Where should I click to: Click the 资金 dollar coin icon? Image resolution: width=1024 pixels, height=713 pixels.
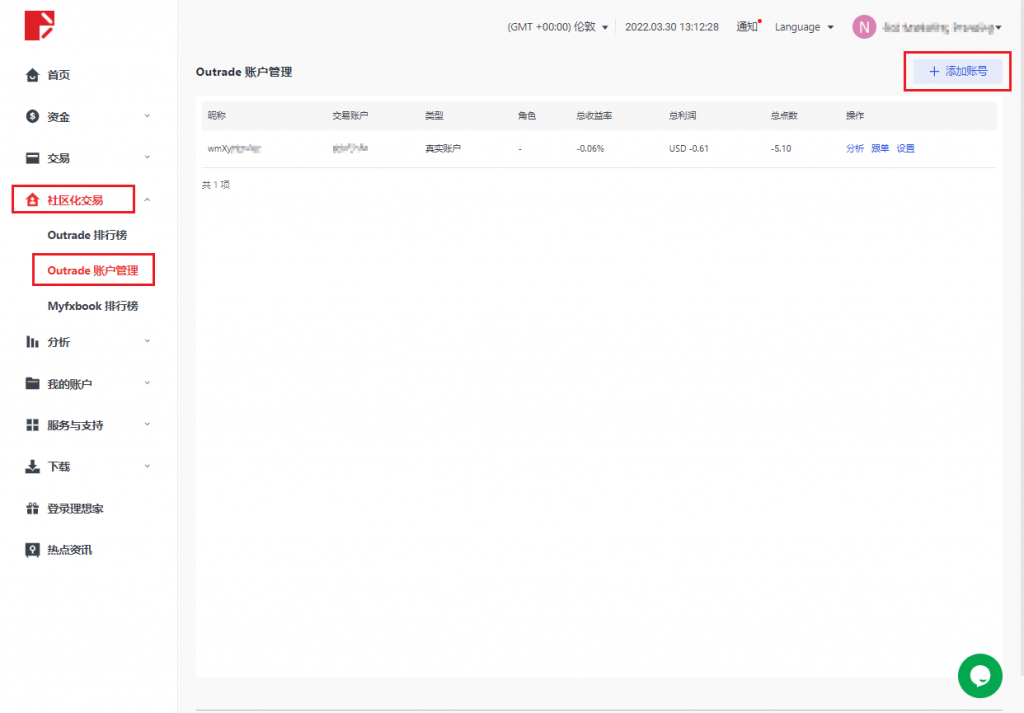tap(32, 117)
